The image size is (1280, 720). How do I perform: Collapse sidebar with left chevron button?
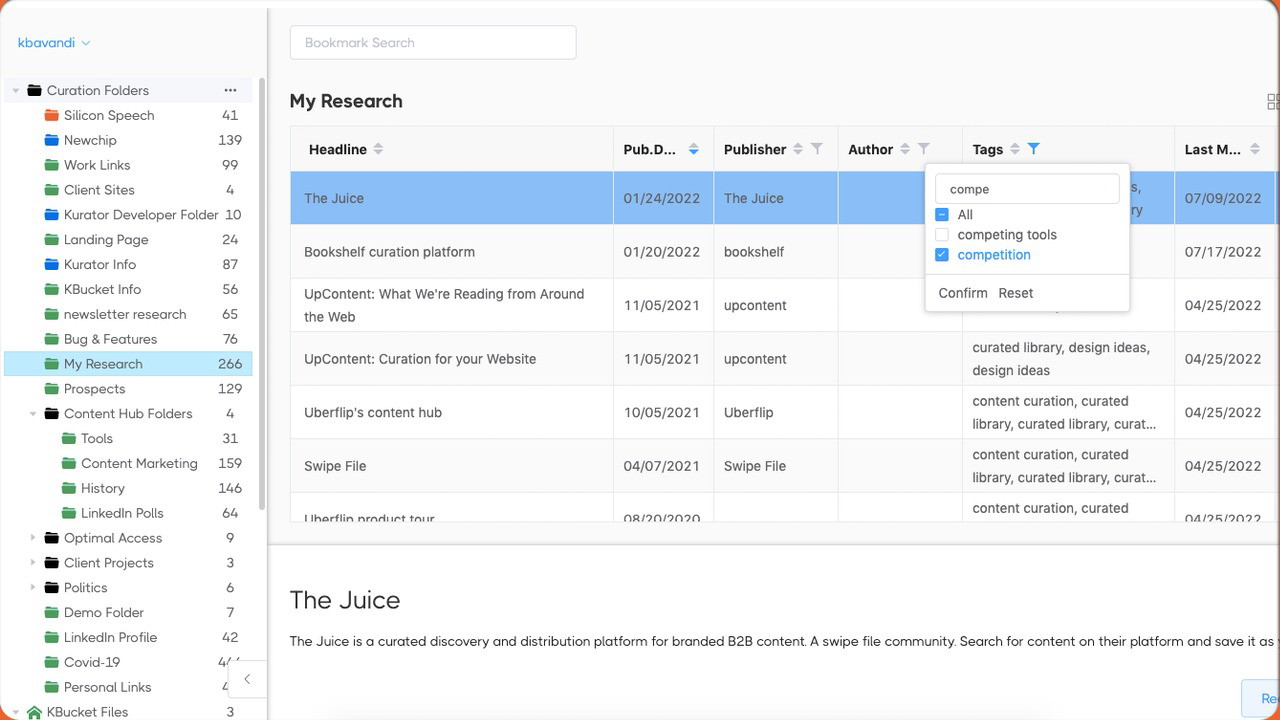click(x=247, y=679)
